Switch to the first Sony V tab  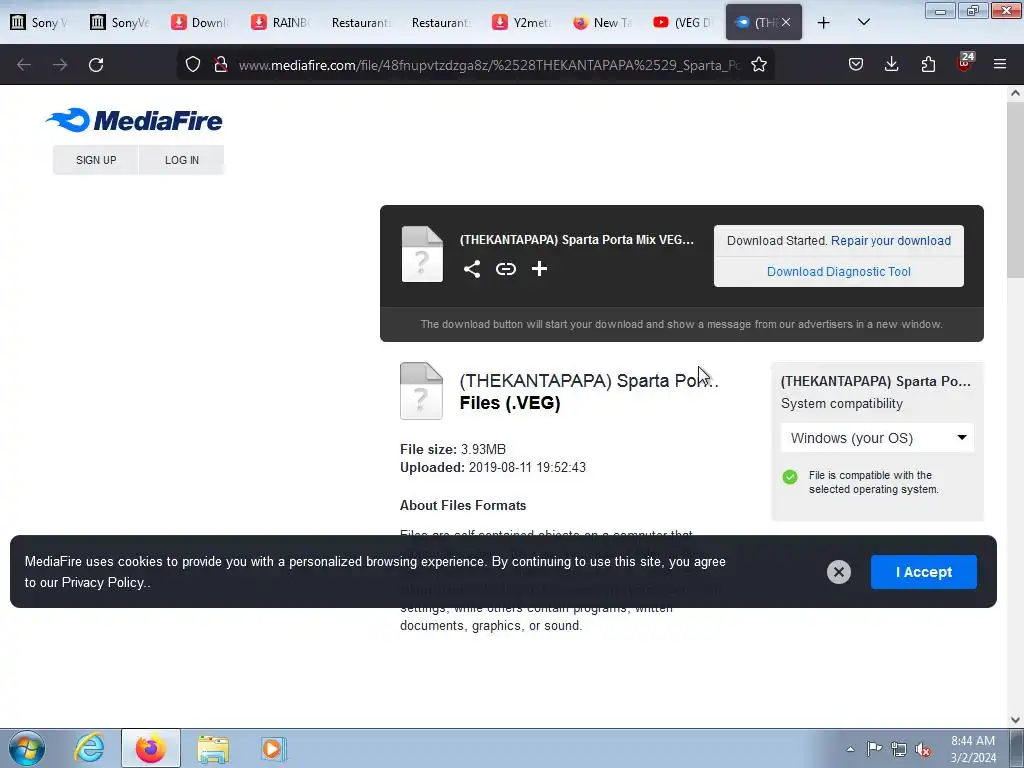(40, 23)
